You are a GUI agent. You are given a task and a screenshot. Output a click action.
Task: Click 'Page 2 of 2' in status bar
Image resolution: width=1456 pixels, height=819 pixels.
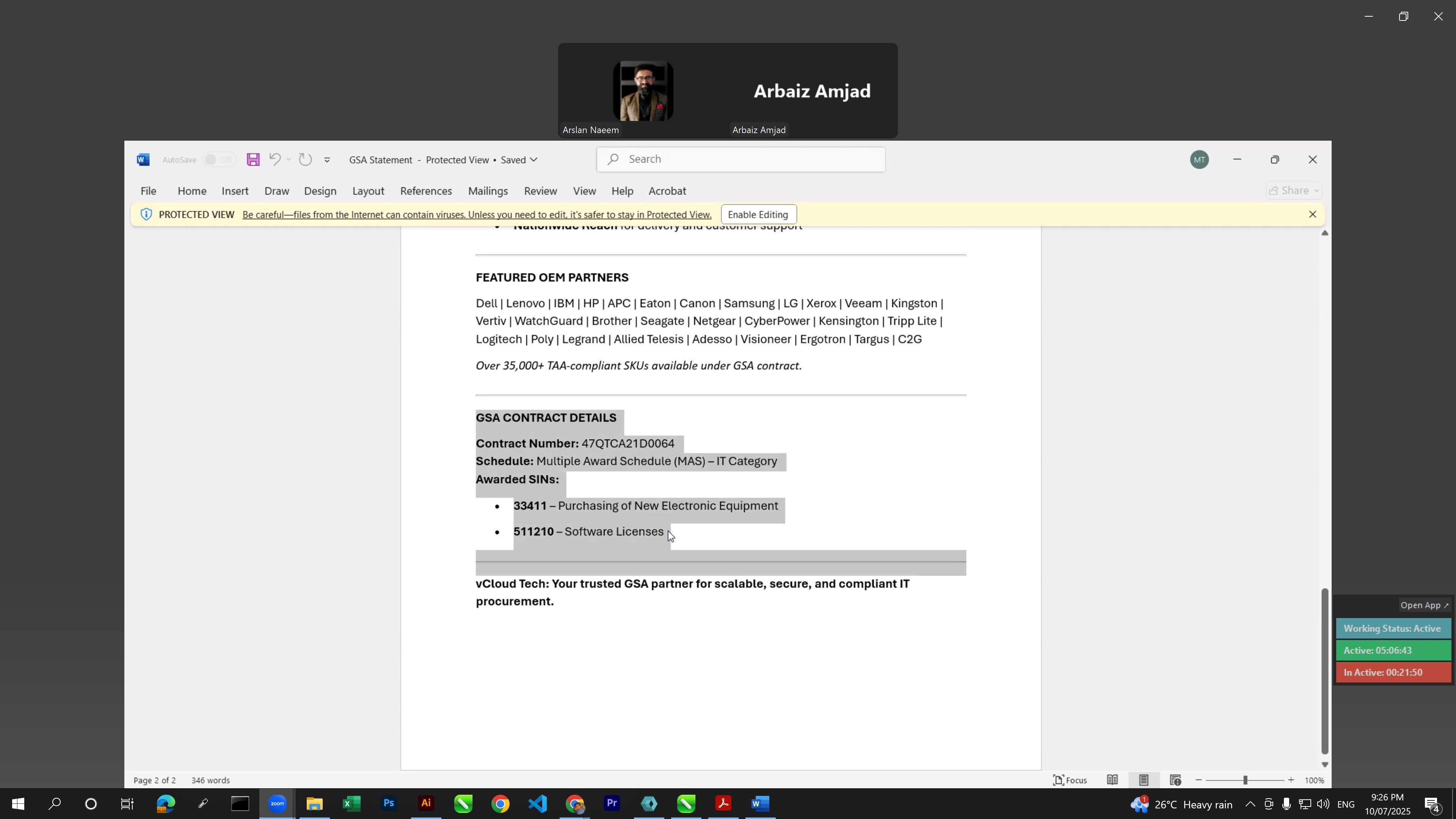pyautogui.click(x=155, y=781)
